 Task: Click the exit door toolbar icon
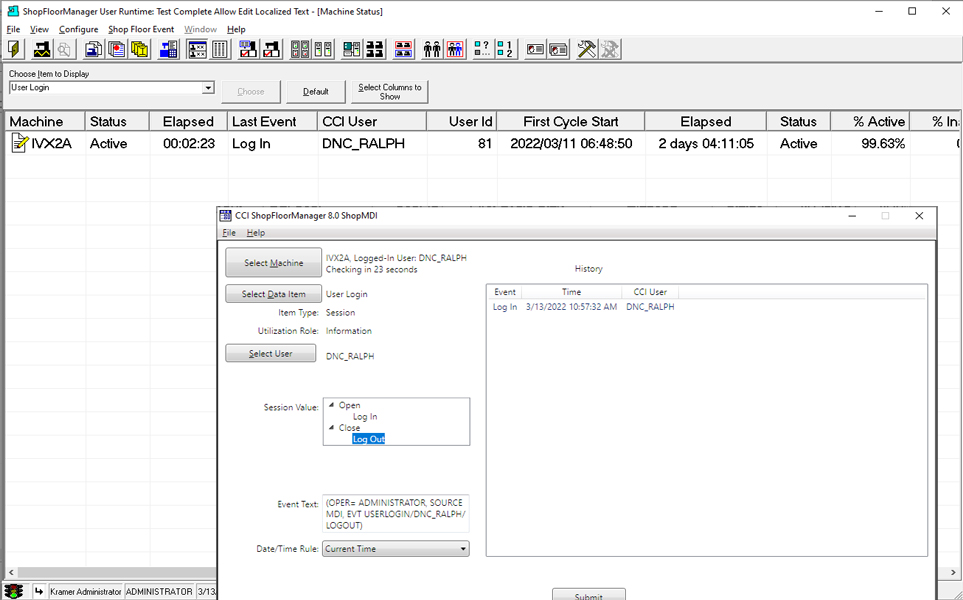[x=14, y=49]
